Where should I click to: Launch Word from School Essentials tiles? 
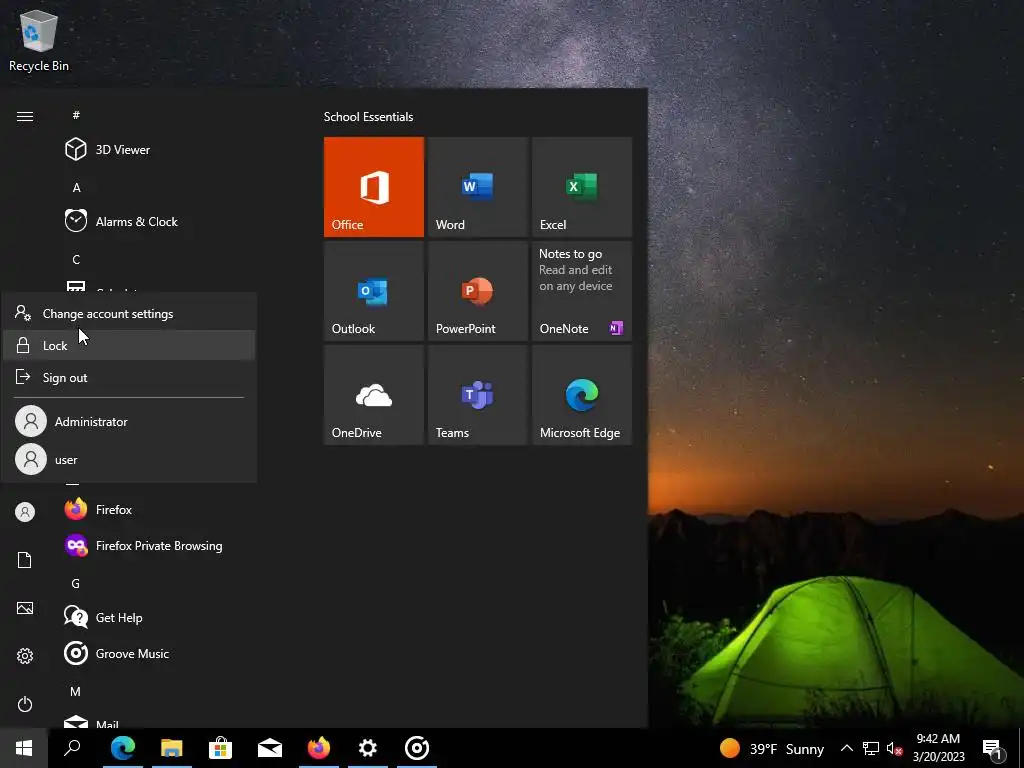(x=477, y=187)
